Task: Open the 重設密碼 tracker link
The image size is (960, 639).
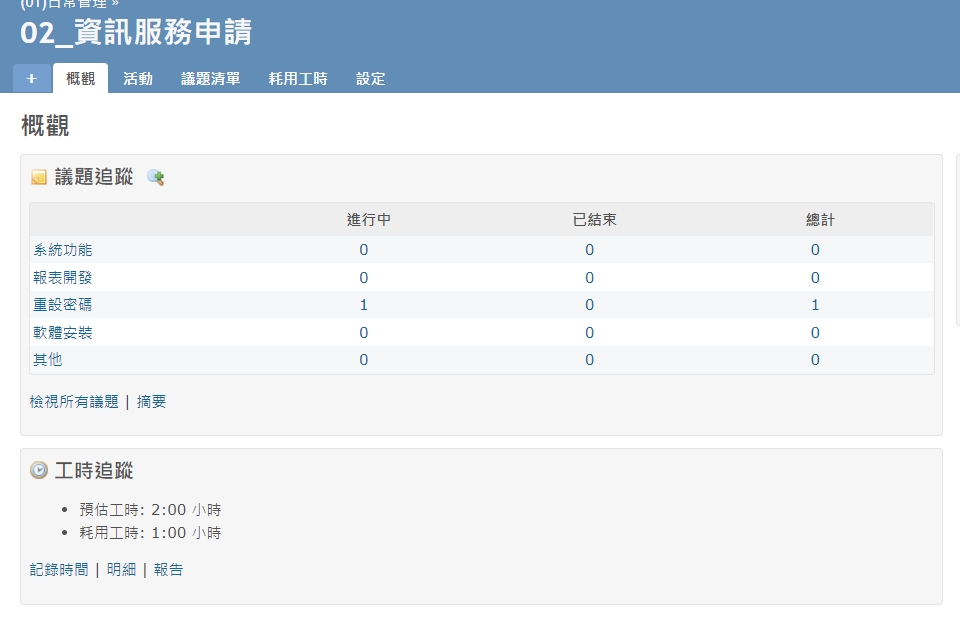Action: pos(63,305)
